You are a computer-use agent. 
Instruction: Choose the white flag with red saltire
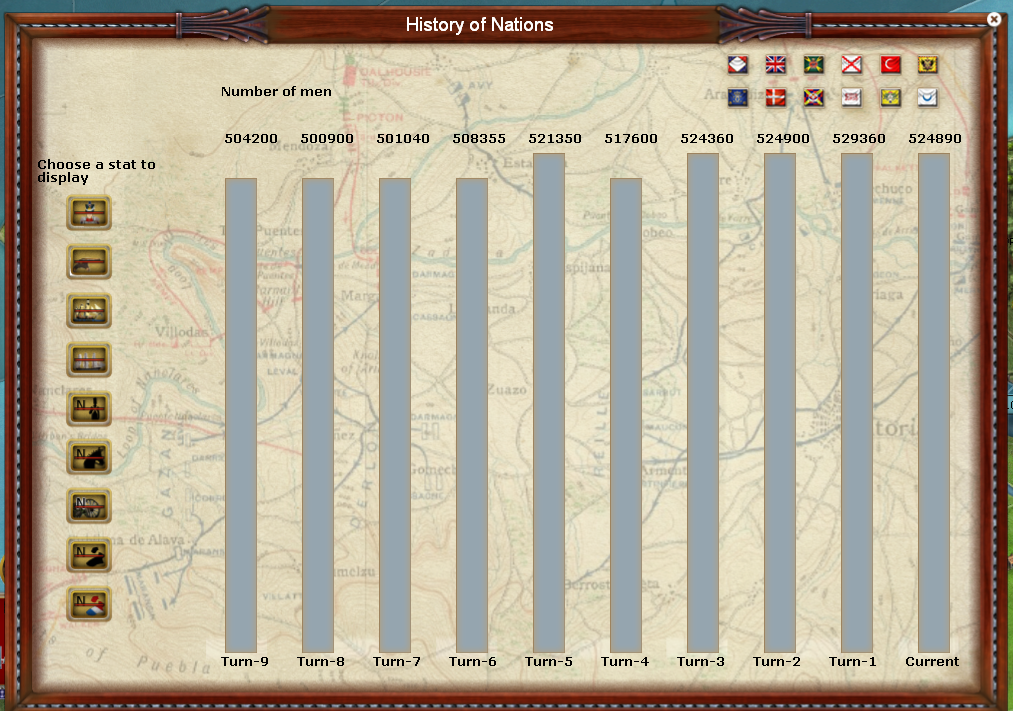pyautogui.click(x=852, y=65)
